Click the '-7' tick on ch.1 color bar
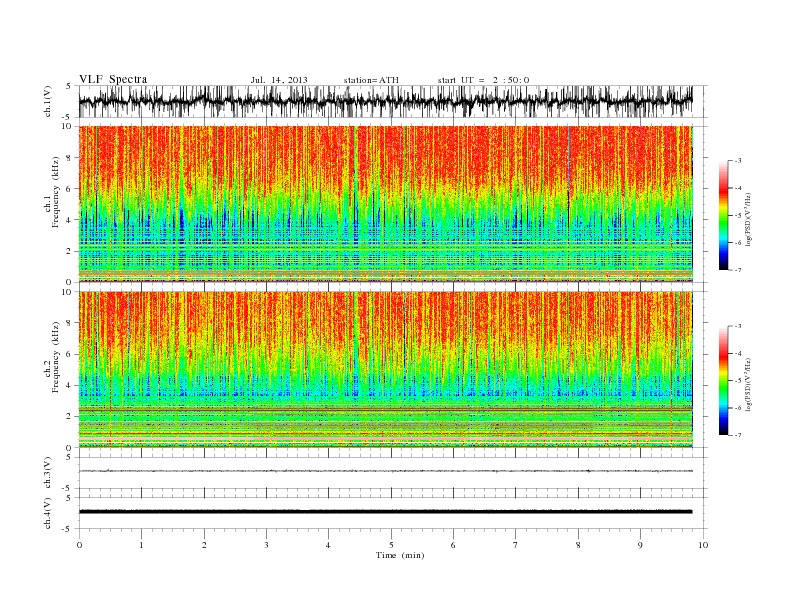 (x=738, y=270)
